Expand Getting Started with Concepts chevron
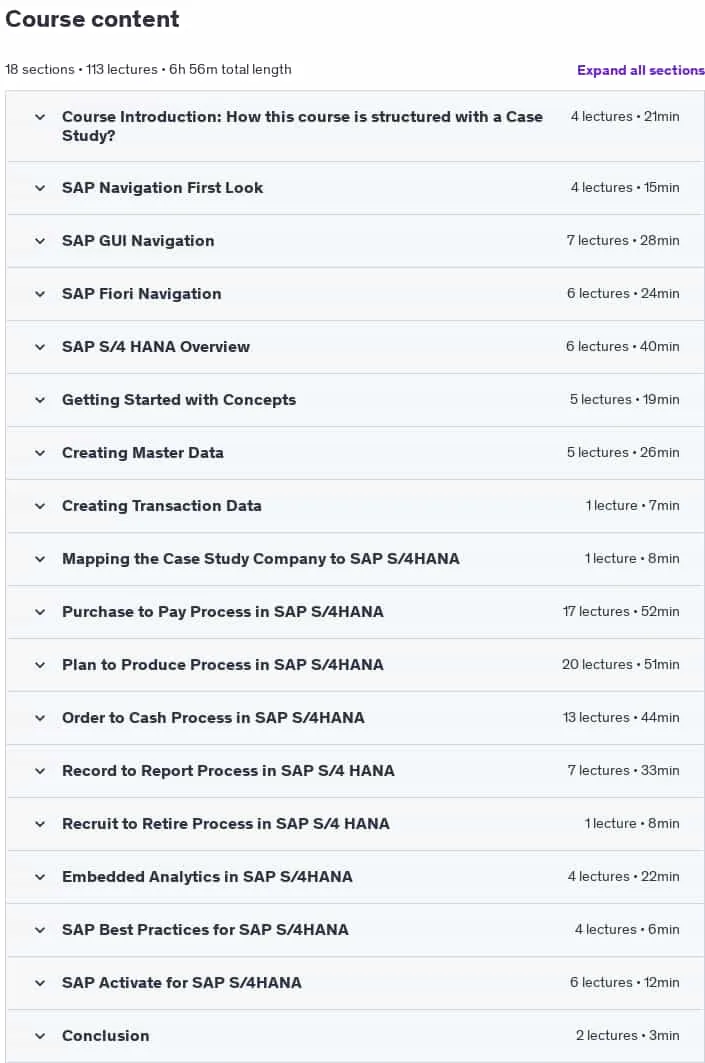The height and width of the screenshot is (1063, 705). coord(40,400)
